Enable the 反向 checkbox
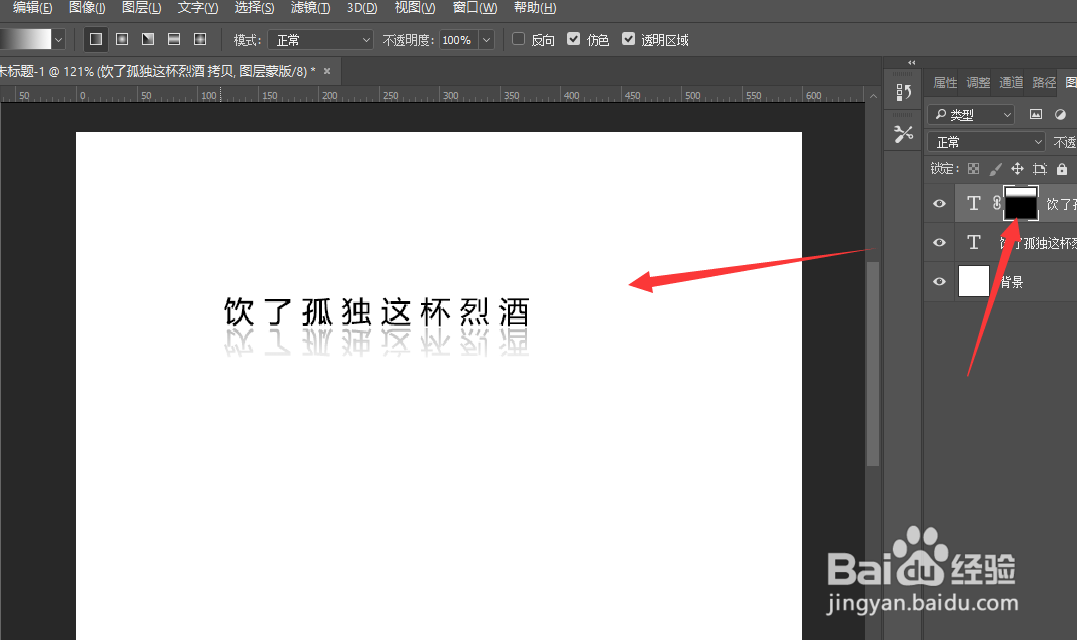 pos(519,39)
